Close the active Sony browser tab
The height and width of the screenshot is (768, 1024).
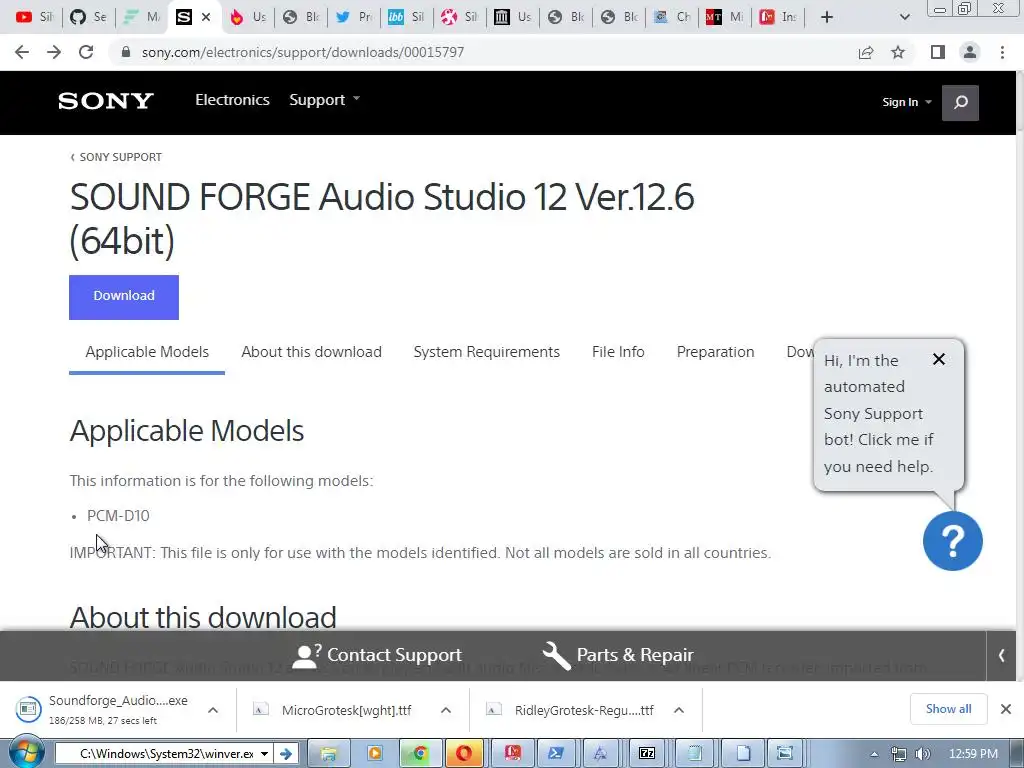coord(206,17)
